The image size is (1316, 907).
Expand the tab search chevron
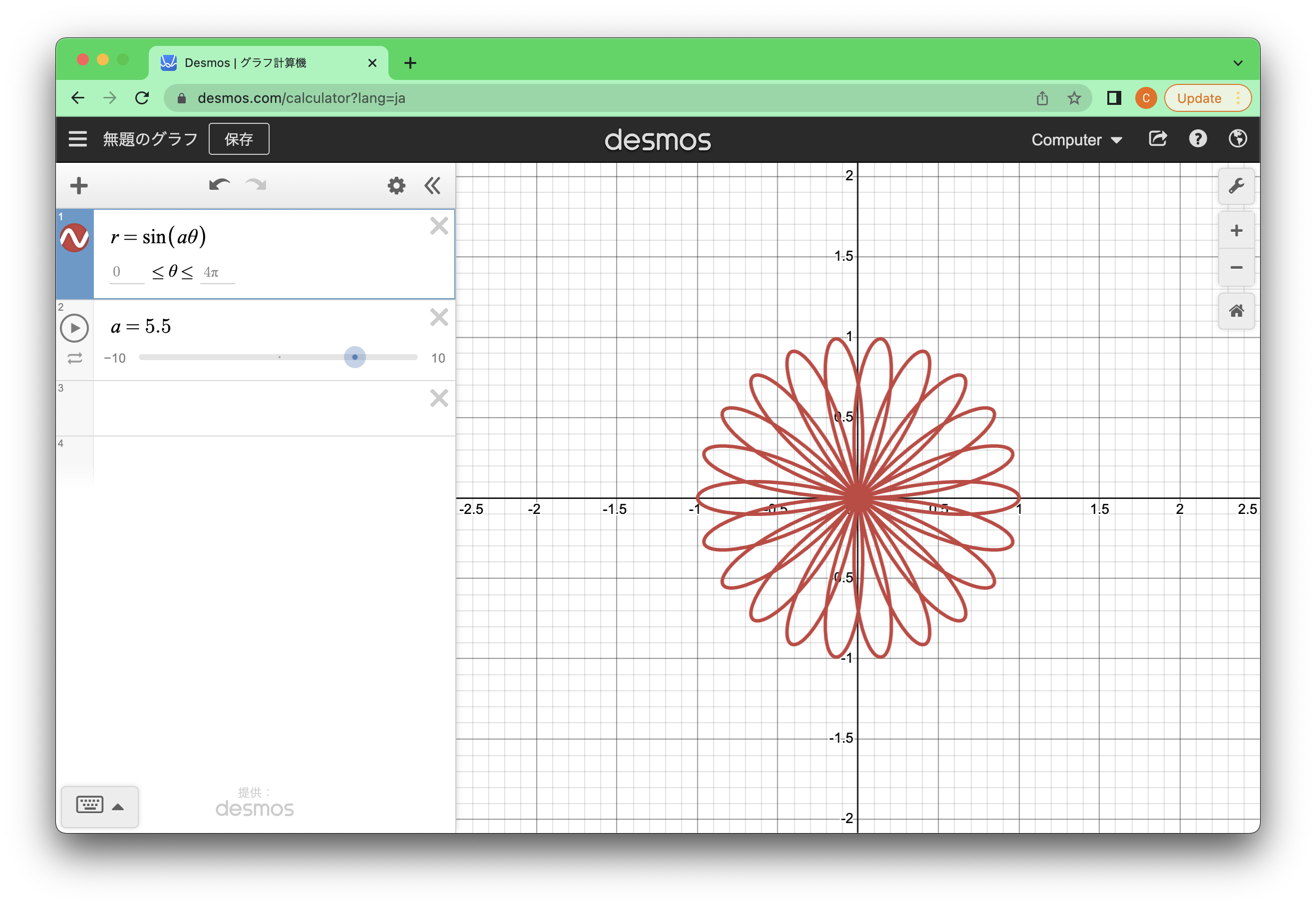(1238, 63)
